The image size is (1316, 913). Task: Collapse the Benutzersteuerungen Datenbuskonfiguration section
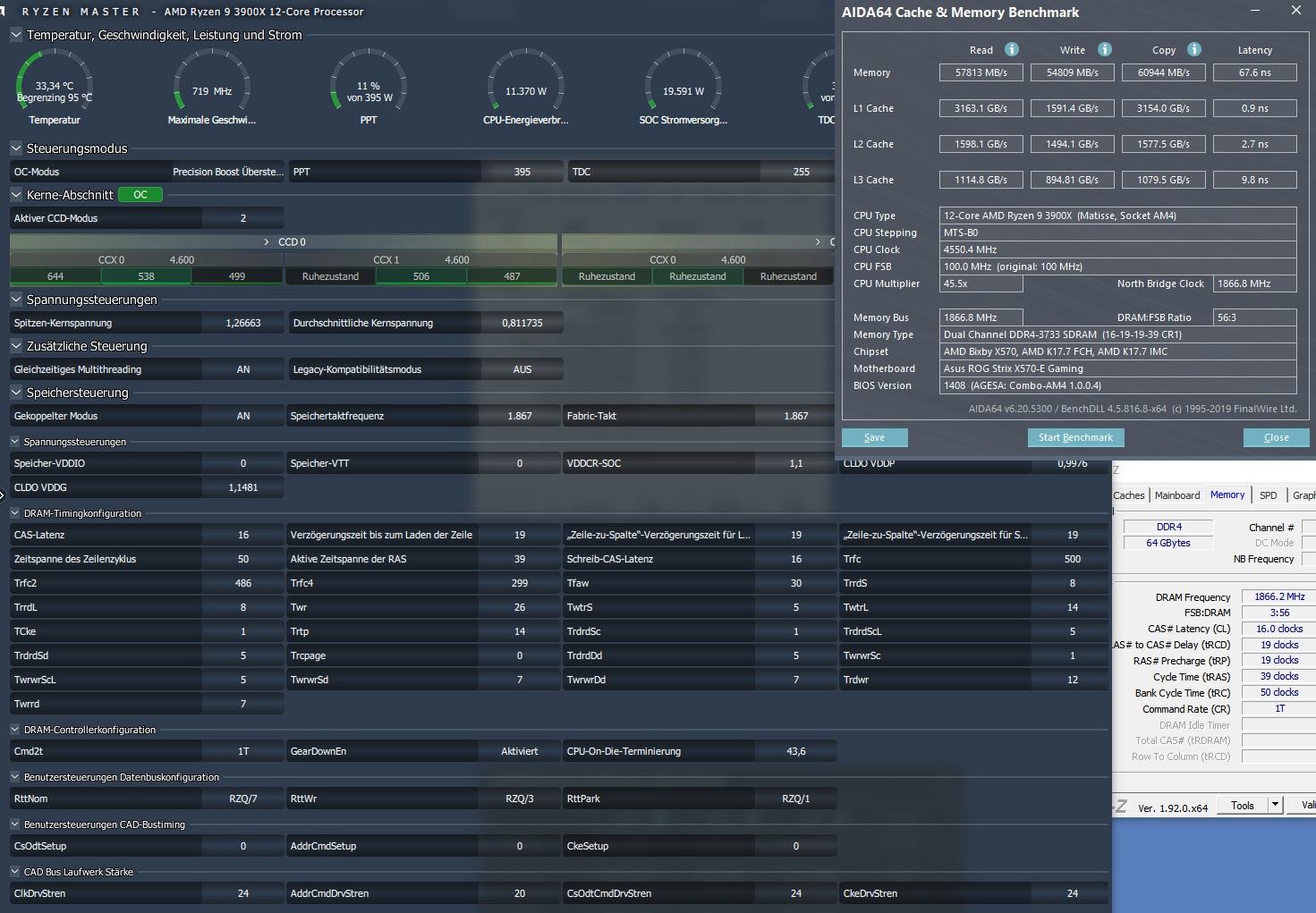(x=15, y=777)
